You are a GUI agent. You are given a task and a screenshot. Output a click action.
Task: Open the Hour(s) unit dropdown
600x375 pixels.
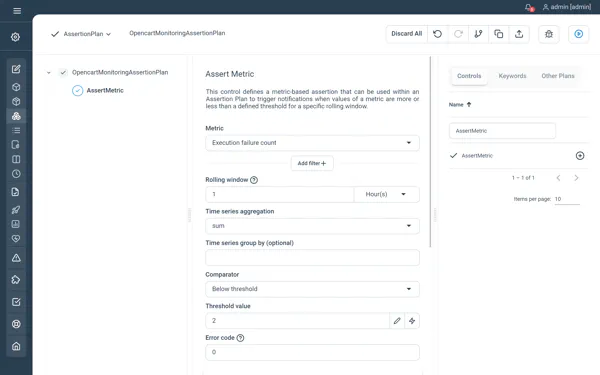[x=386, y=194]
